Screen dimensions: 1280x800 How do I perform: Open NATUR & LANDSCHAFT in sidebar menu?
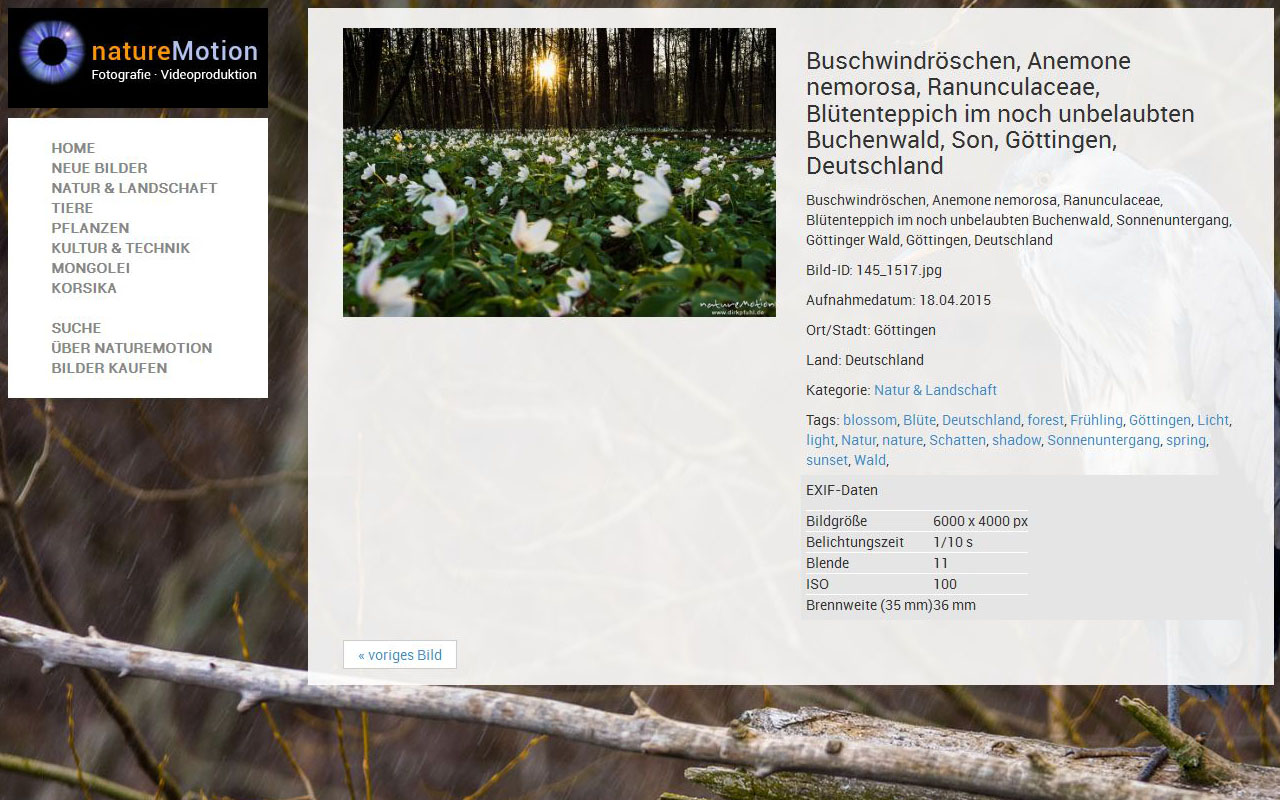(134, 188)
